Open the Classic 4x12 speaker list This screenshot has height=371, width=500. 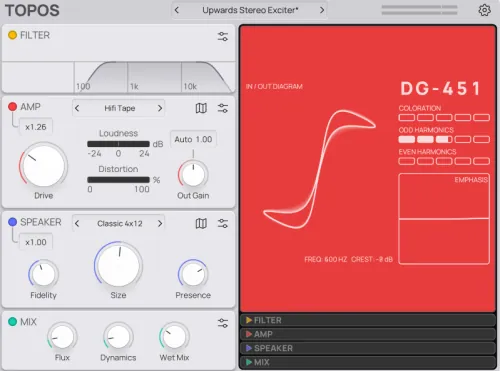(x=120, y=223)
